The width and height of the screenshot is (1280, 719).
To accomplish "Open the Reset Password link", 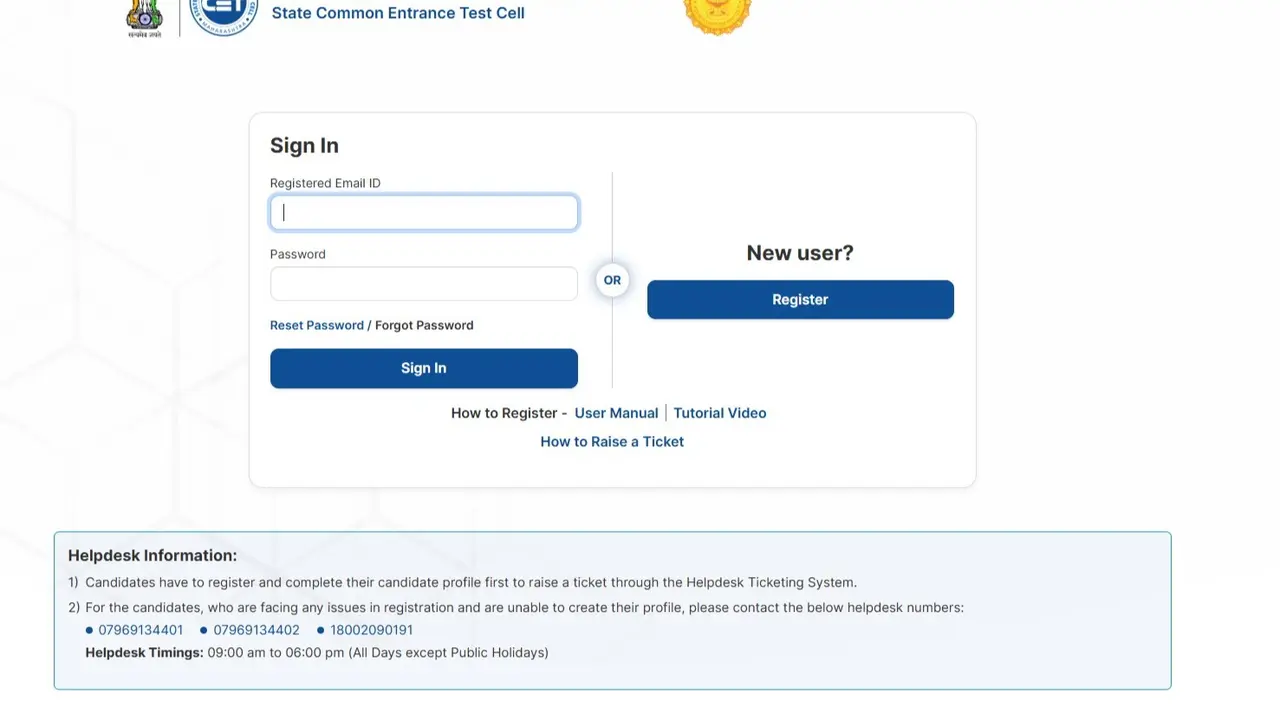I will click(317, 325).
